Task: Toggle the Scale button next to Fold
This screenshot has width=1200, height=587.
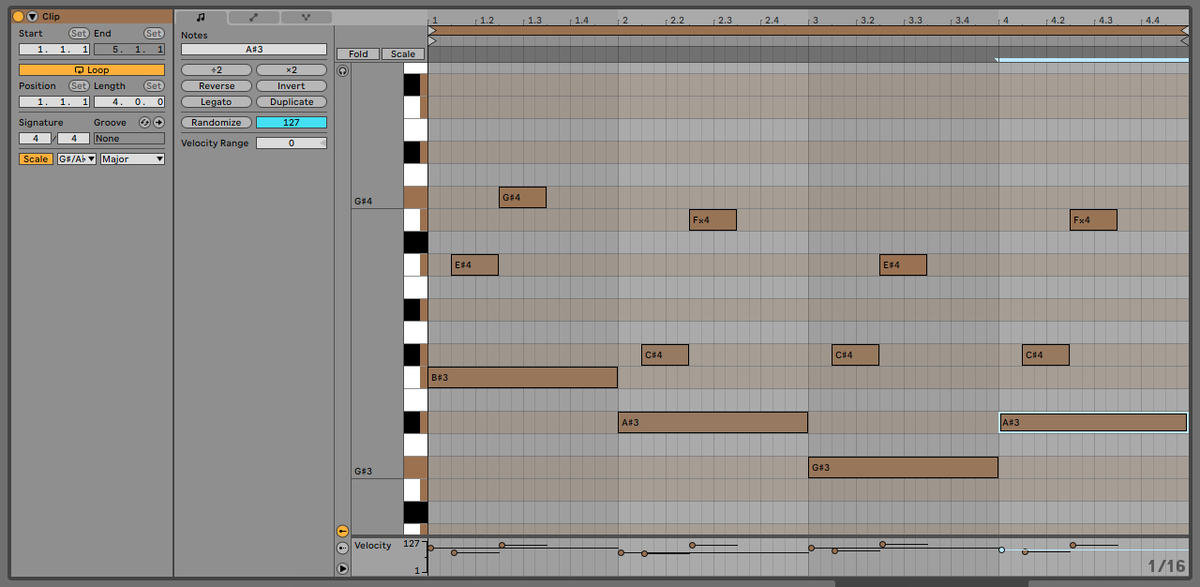Action: pyautogui.click(x=403, y=54)
